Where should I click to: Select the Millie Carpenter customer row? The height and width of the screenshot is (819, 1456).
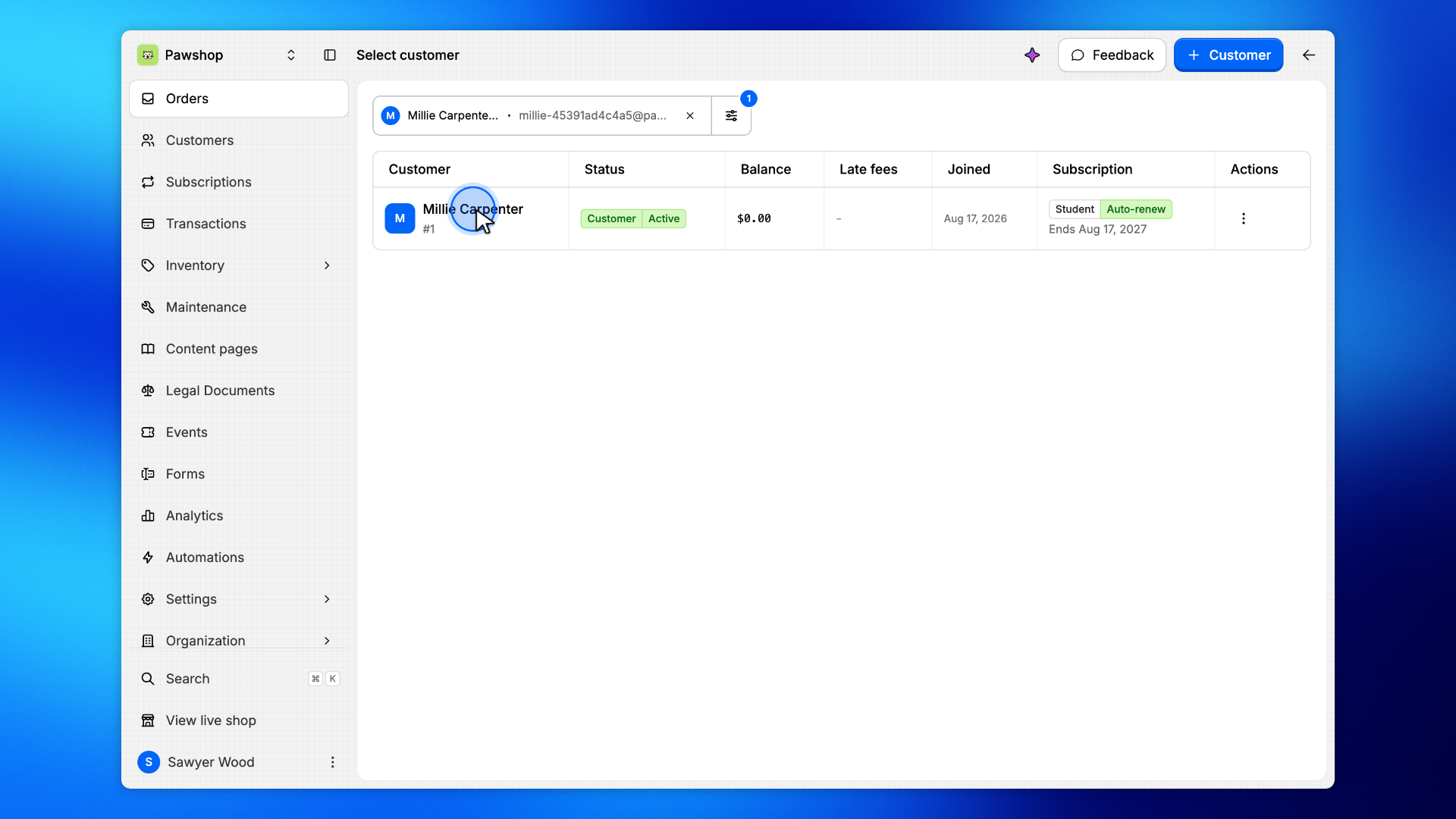click(841, 218)
